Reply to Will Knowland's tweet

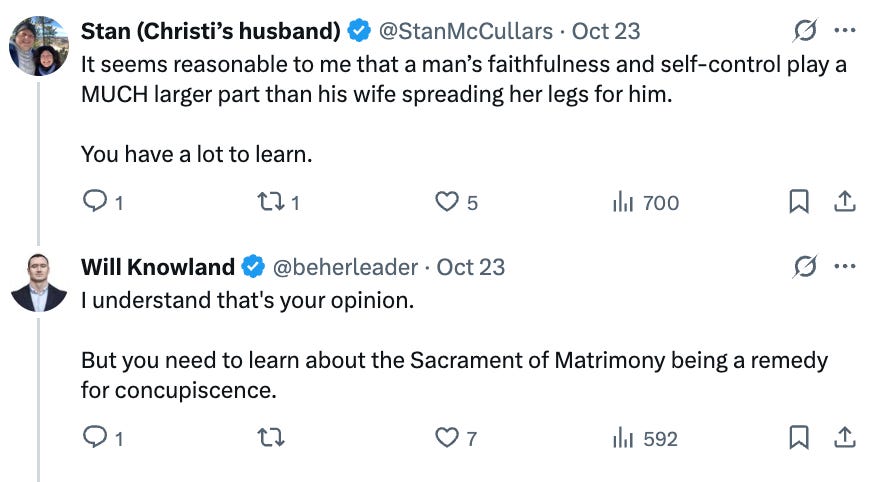pyautogui.click(x=94, y=437)
